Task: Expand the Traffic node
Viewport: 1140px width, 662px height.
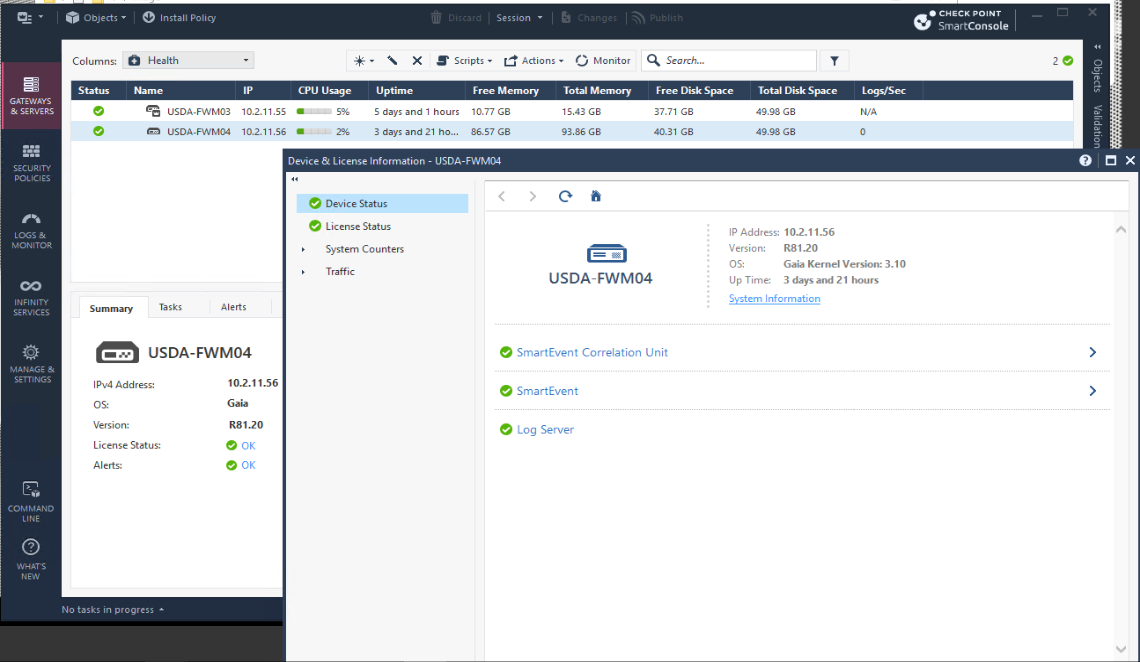Action: click(303, 272)
